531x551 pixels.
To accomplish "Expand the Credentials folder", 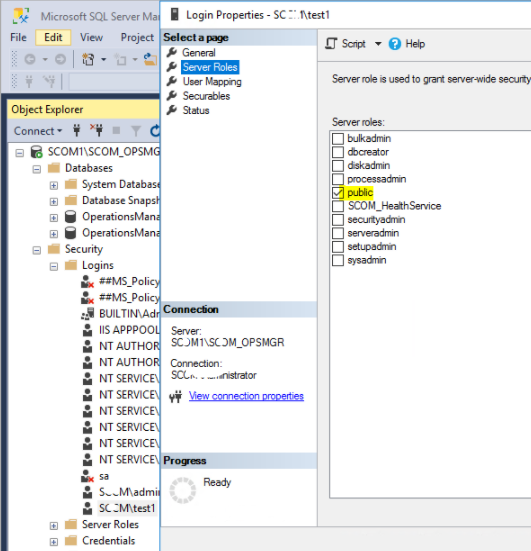I will pos(54,542).
